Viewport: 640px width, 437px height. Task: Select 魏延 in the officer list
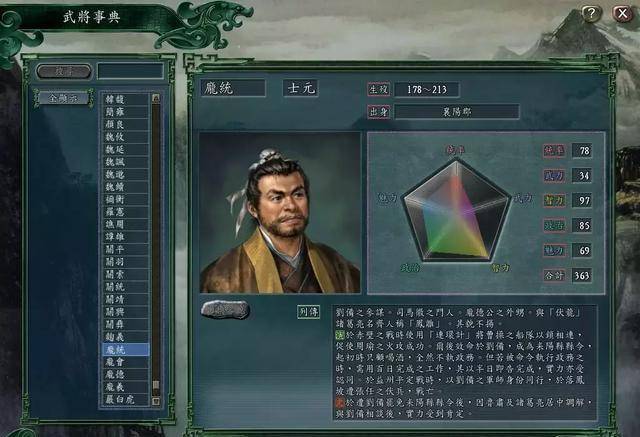click(125, 149)
